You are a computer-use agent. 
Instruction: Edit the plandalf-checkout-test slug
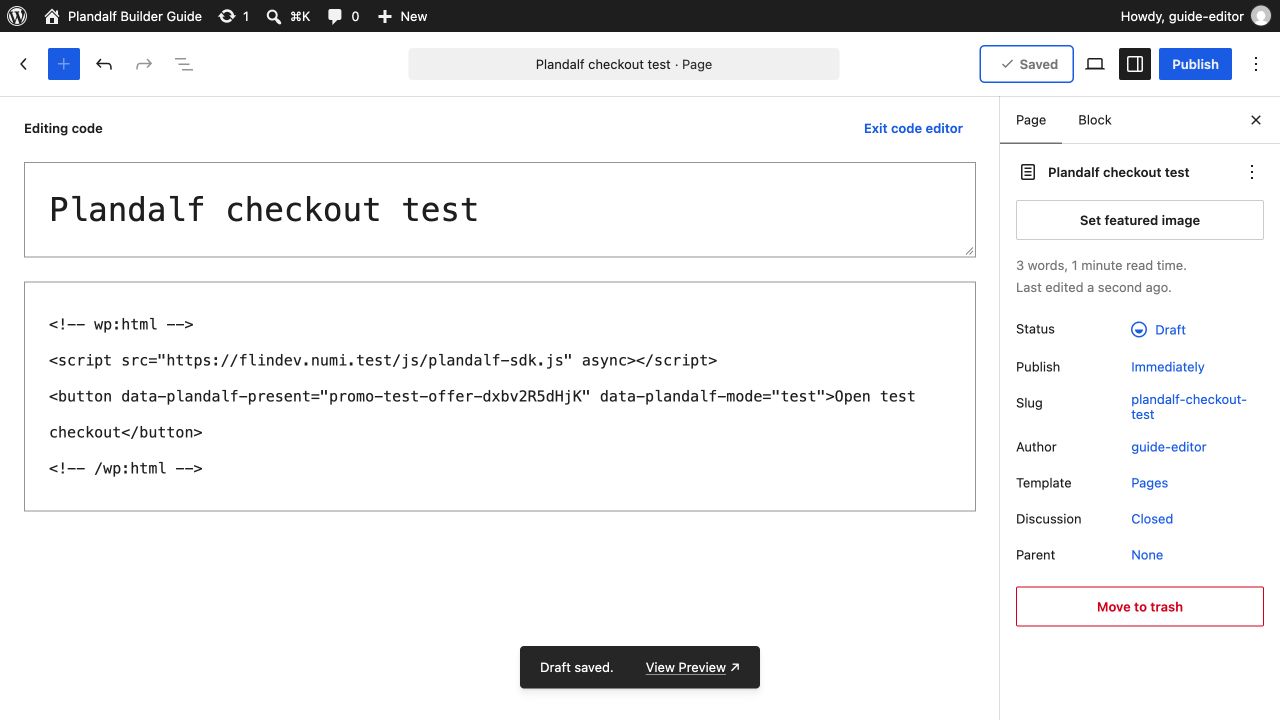(1189, 407)
